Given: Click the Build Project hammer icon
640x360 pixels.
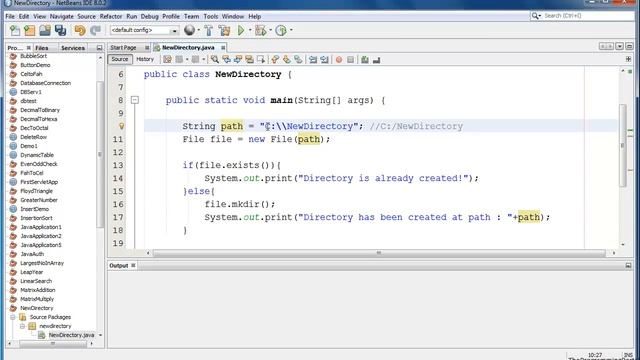Looking at the screenshot, I should click(209, 30).
